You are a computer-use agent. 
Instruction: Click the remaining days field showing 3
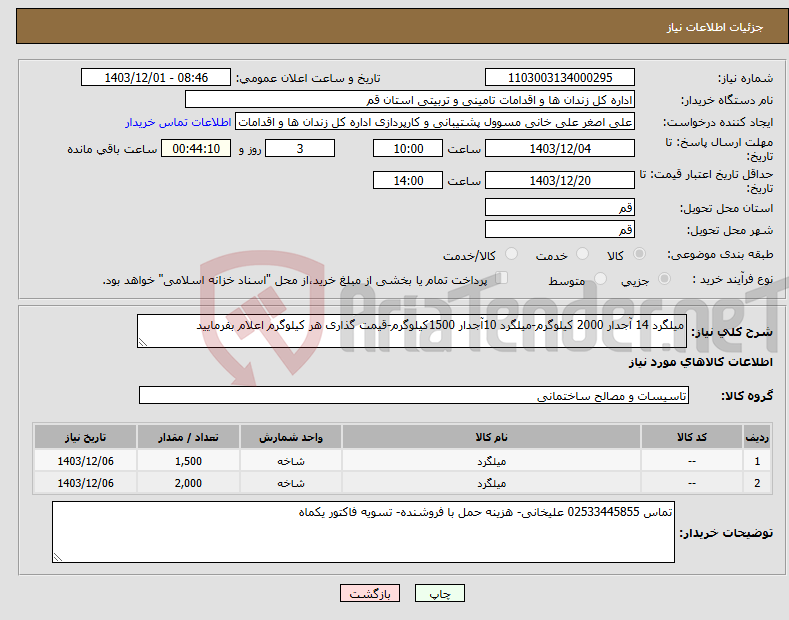[x=300, y=148]
